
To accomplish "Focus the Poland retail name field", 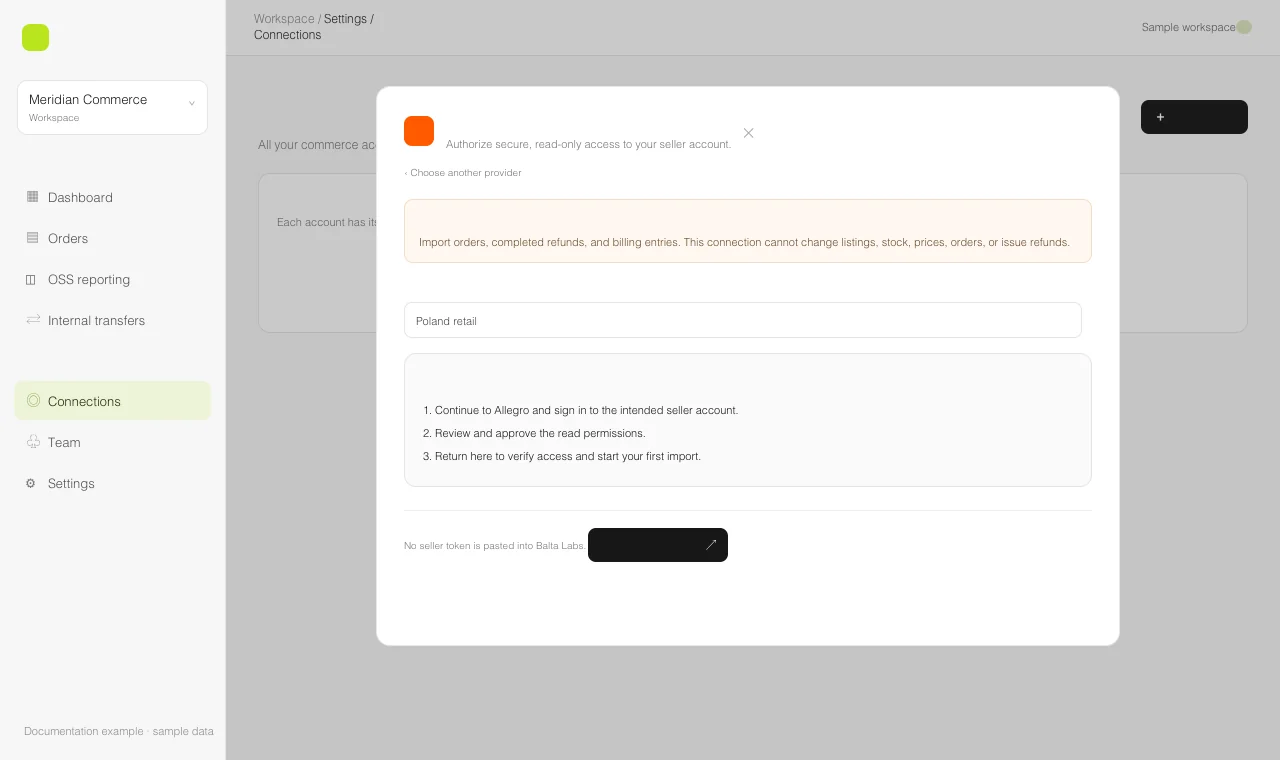I will point(743,320).
